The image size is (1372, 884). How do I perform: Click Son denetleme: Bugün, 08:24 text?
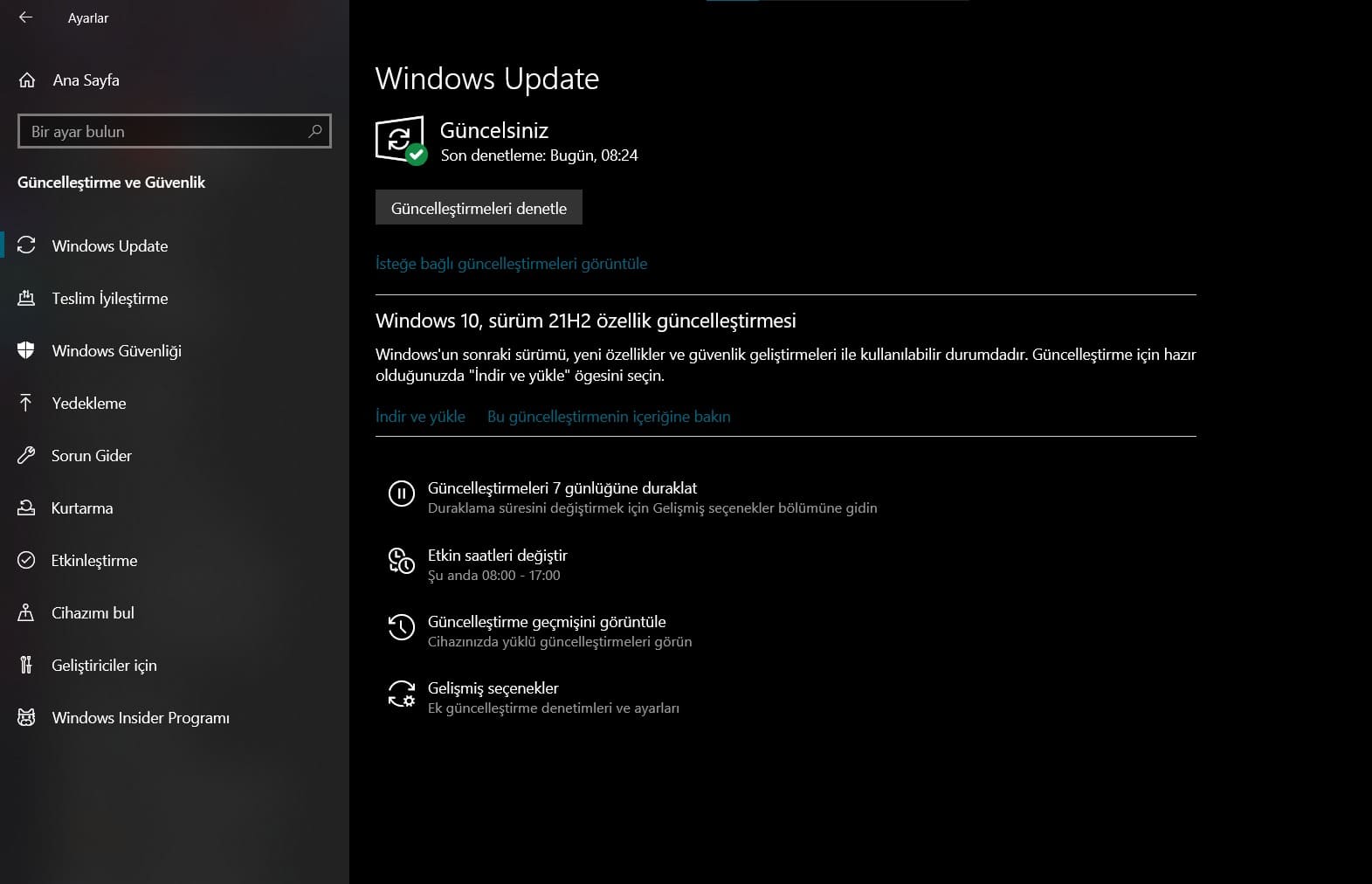[540, 155]
